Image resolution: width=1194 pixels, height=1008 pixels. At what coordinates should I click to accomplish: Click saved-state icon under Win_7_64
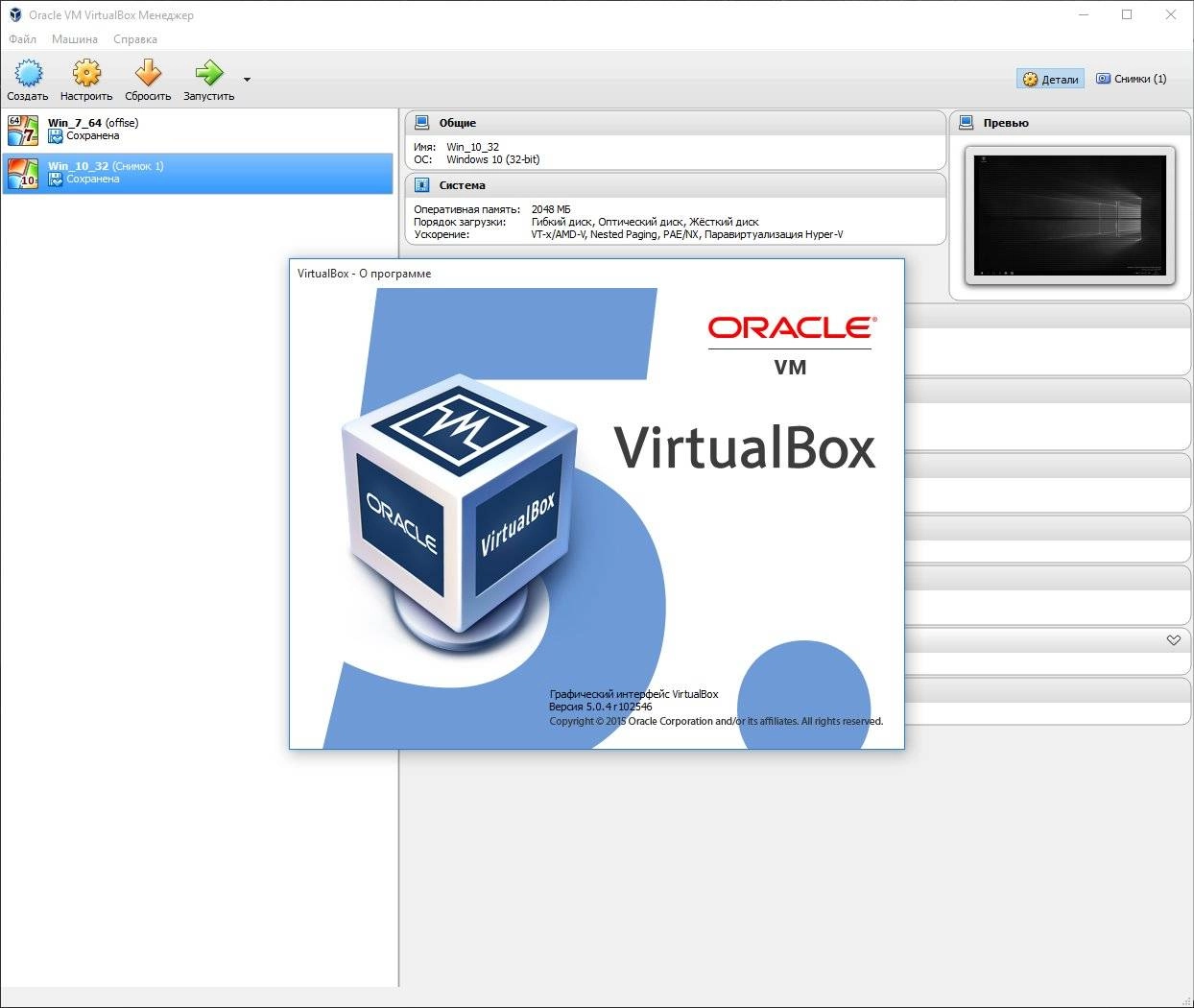(x=56, y=136)
